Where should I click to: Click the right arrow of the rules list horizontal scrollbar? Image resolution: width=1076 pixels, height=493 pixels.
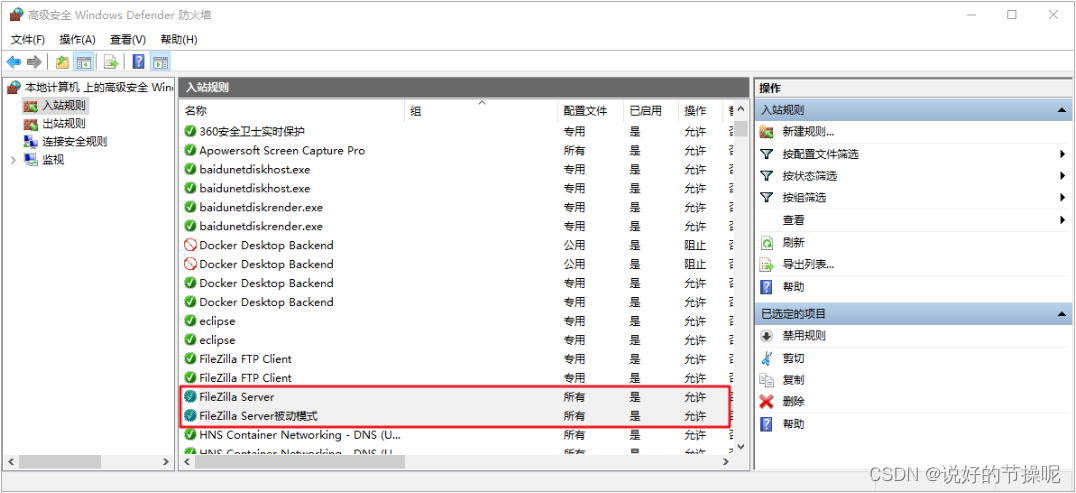(726, 462)
